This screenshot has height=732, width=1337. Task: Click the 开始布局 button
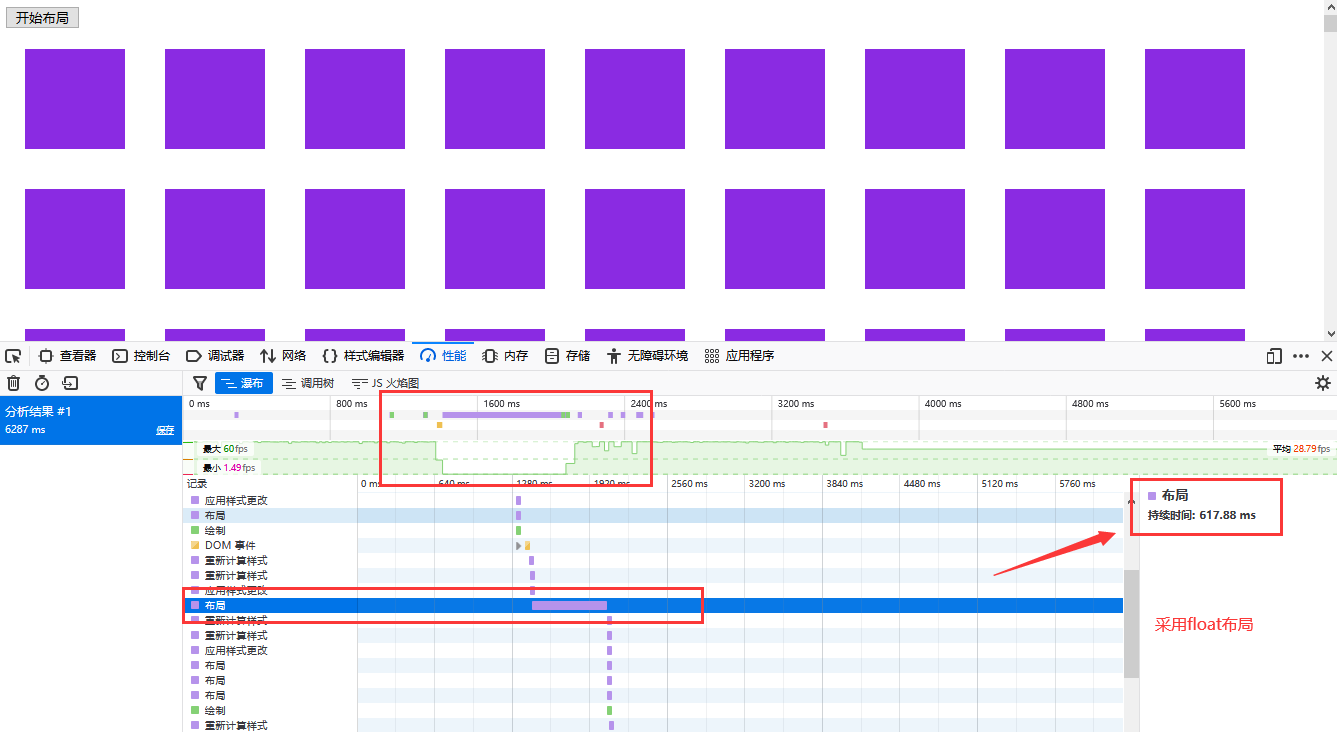pyautogui.click(x=42, y=18)
